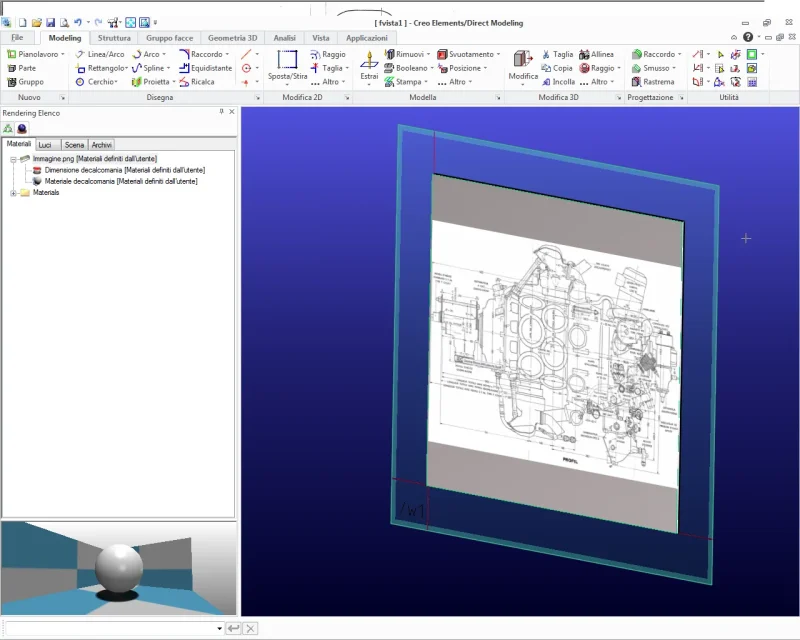The height and width of the screenshot is (640, 800).
Task: Switch to the Vista ribbon tab
Action: (321, 38)
